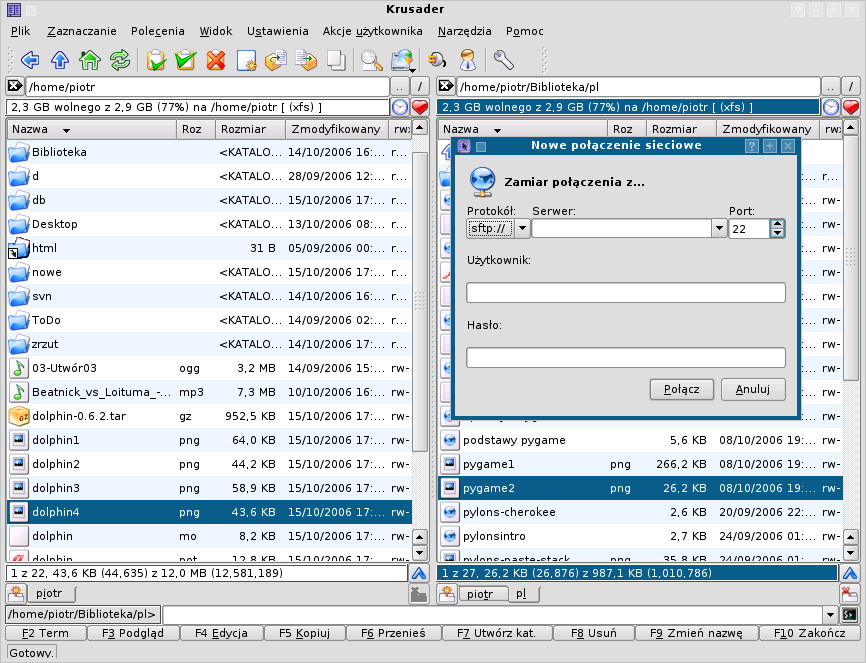Click the Anuluj button

tap(753, 389)
